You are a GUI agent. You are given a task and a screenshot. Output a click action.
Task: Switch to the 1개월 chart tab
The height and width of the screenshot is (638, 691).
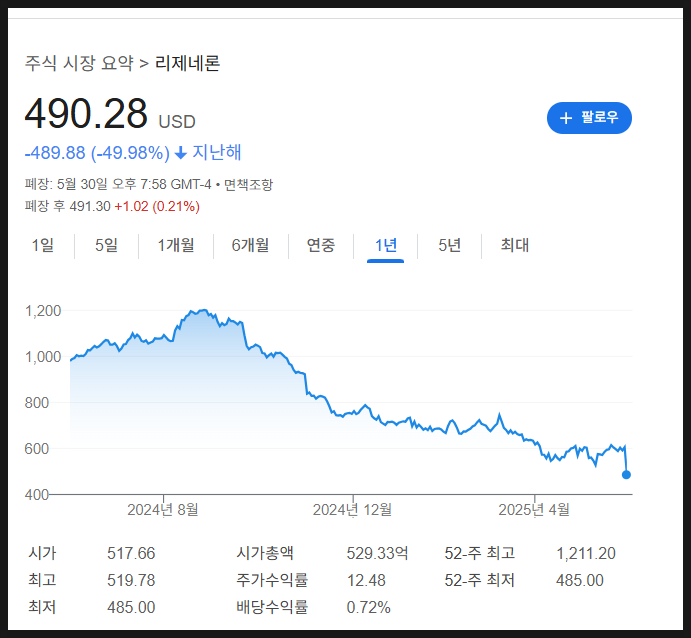176,245
